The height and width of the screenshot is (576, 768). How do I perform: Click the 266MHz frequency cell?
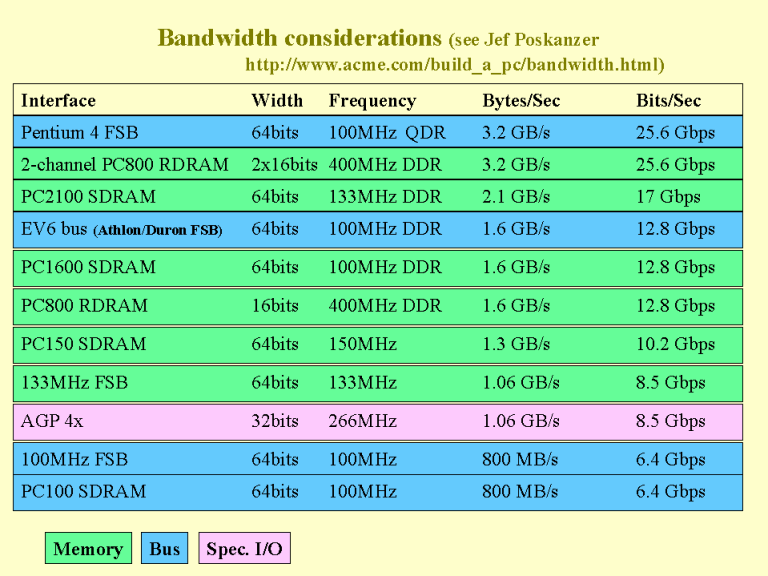pos(362,421)
